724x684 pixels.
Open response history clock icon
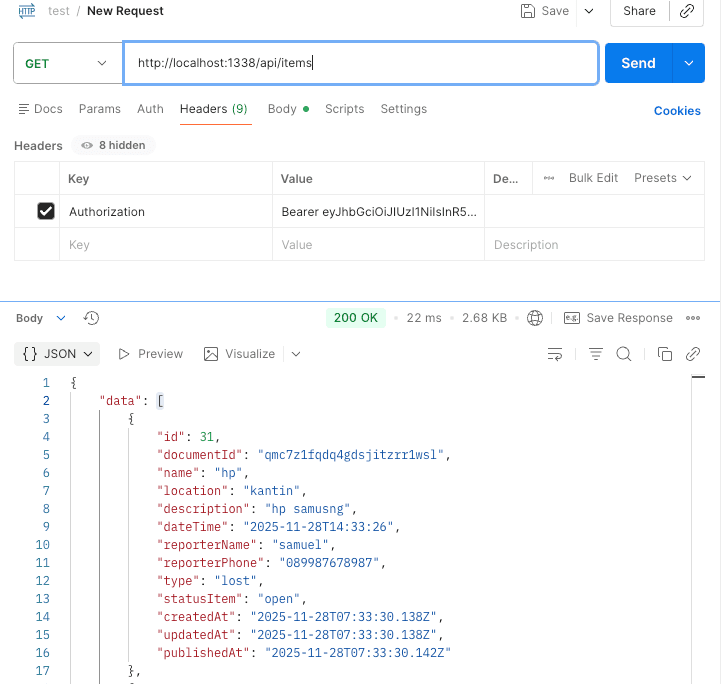coord(91,318)
